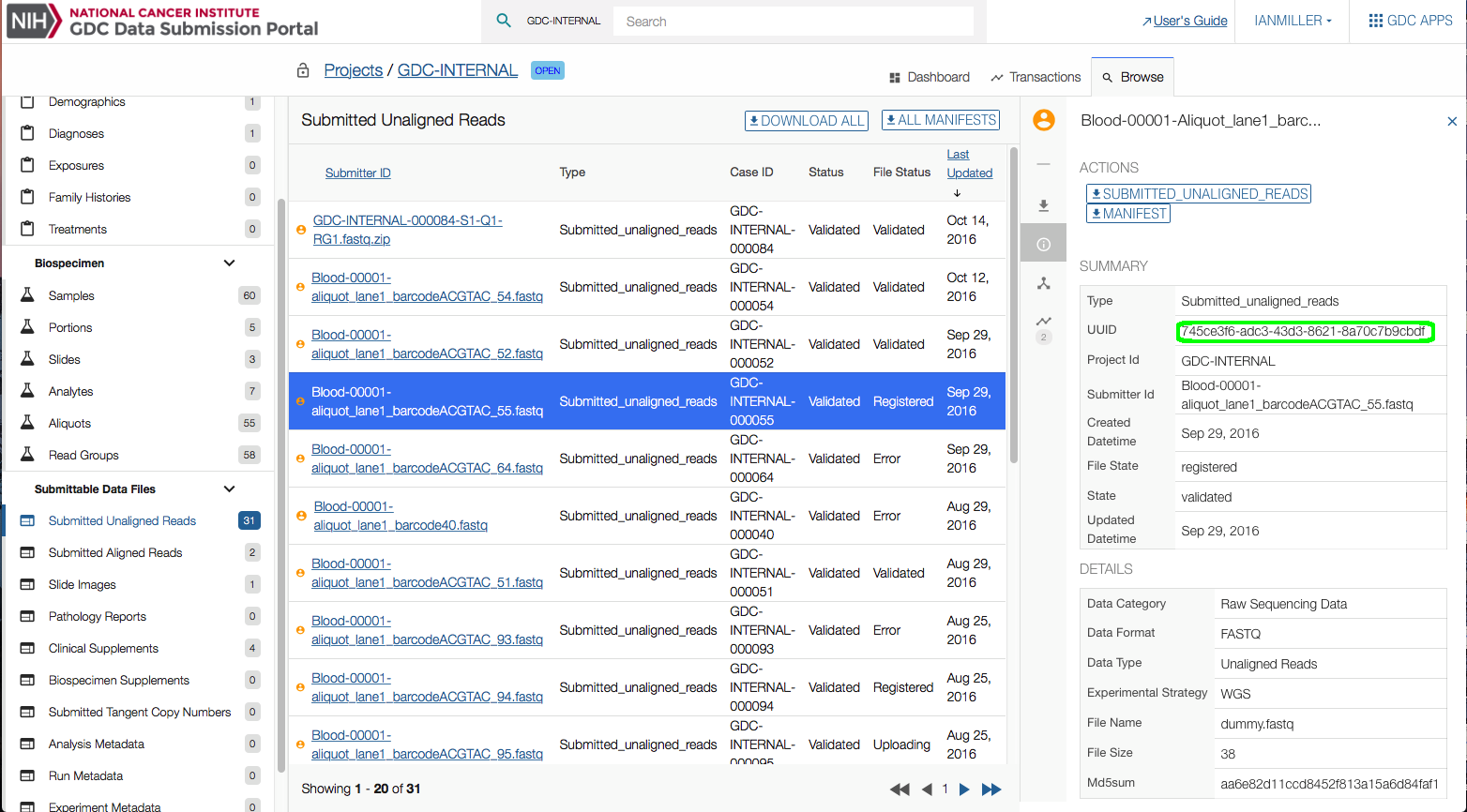Click the DOWNLOAD ALL button
1467x812 pixels.
pos(806,121)
